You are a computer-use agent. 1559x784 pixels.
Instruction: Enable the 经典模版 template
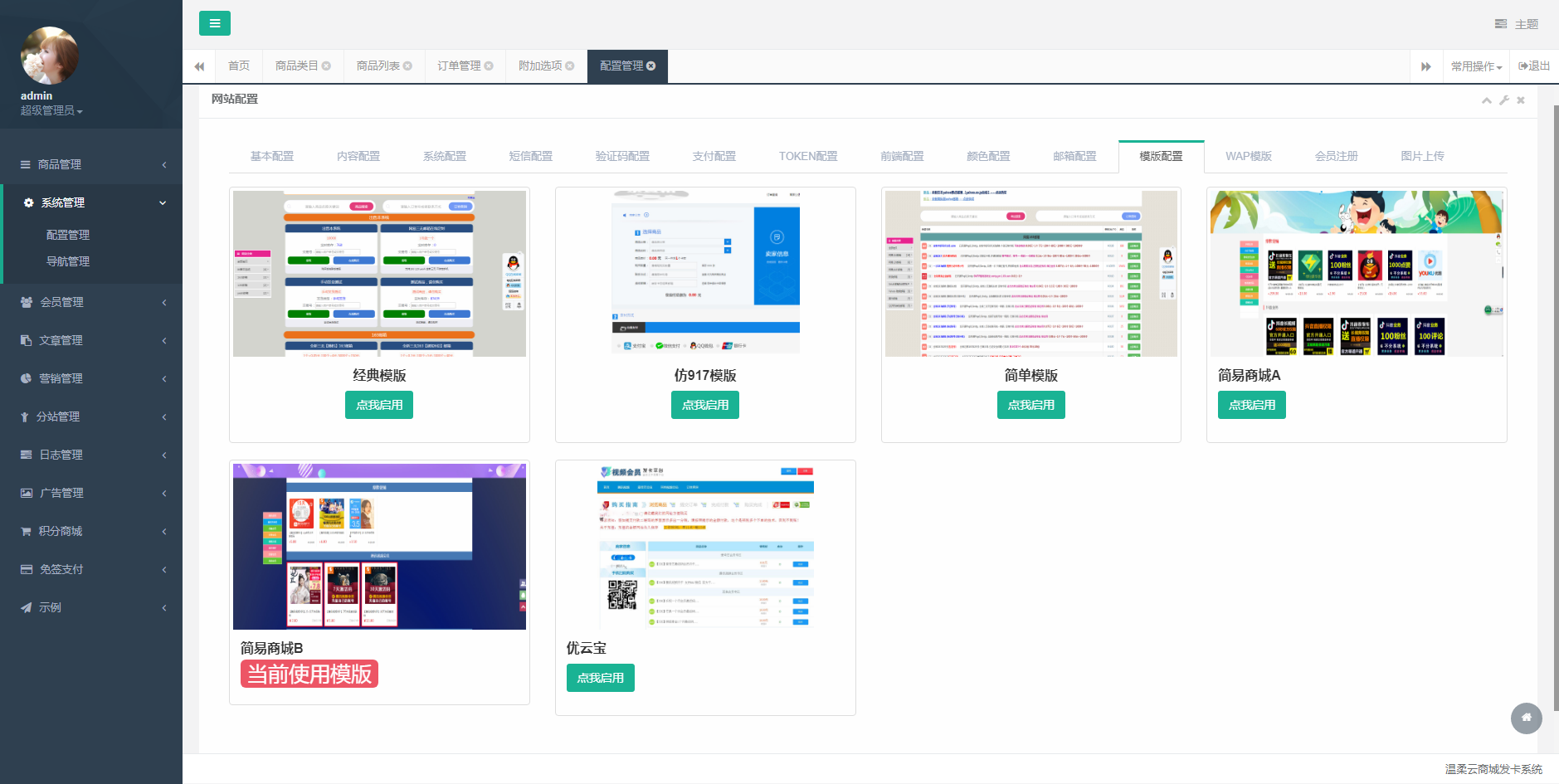(378, 405)
